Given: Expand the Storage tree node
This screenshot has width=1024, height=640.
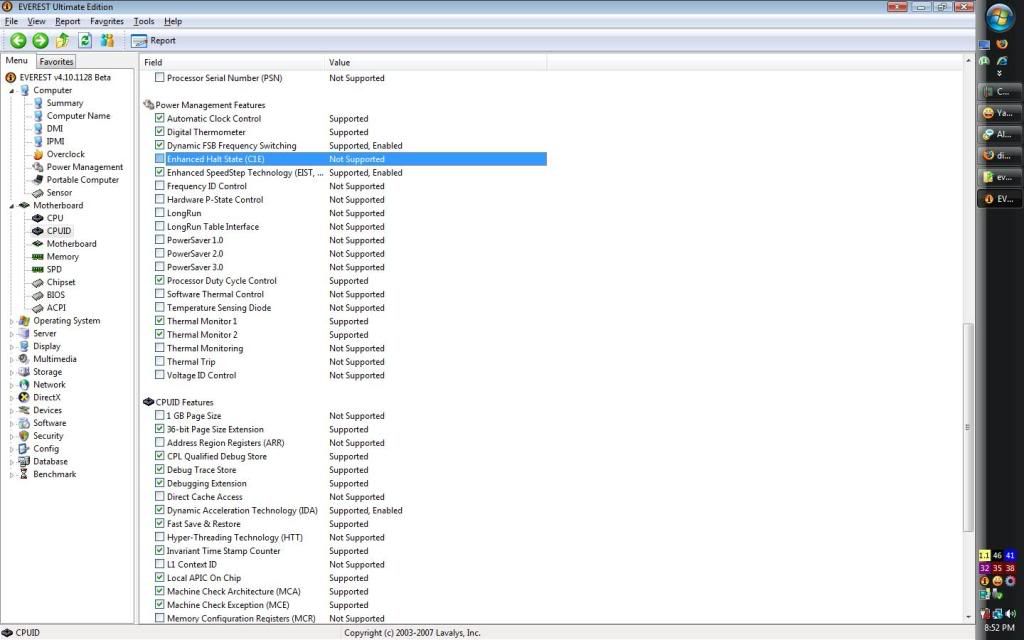Looking at the screenshot, I should (x=11, y=372).
